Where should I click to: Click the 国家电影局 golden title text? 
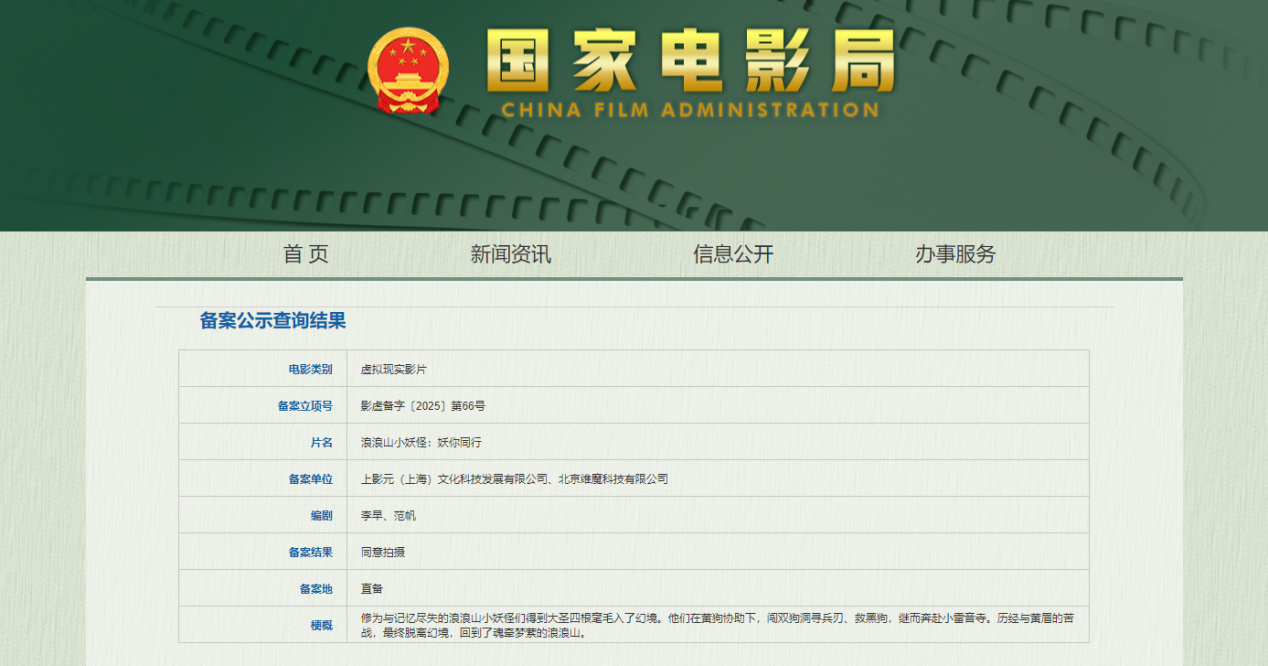coord(690,60)
